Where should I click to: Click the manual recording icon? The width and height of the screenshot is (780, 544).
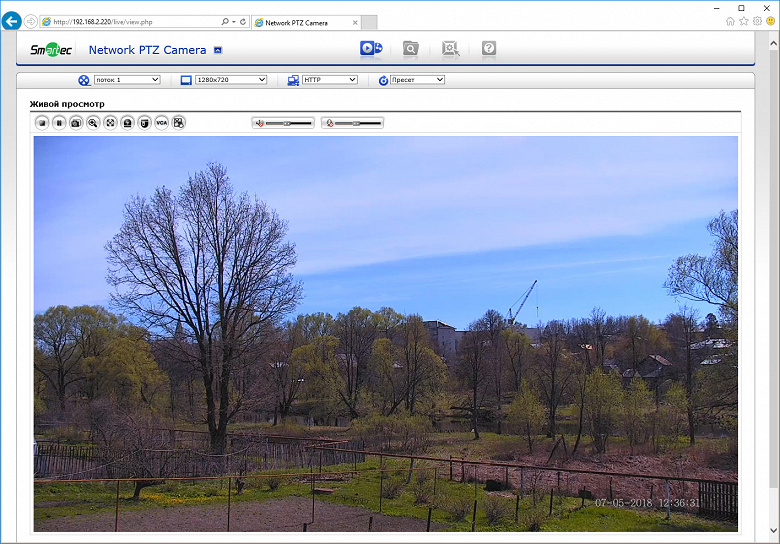(x=127, y=123)
